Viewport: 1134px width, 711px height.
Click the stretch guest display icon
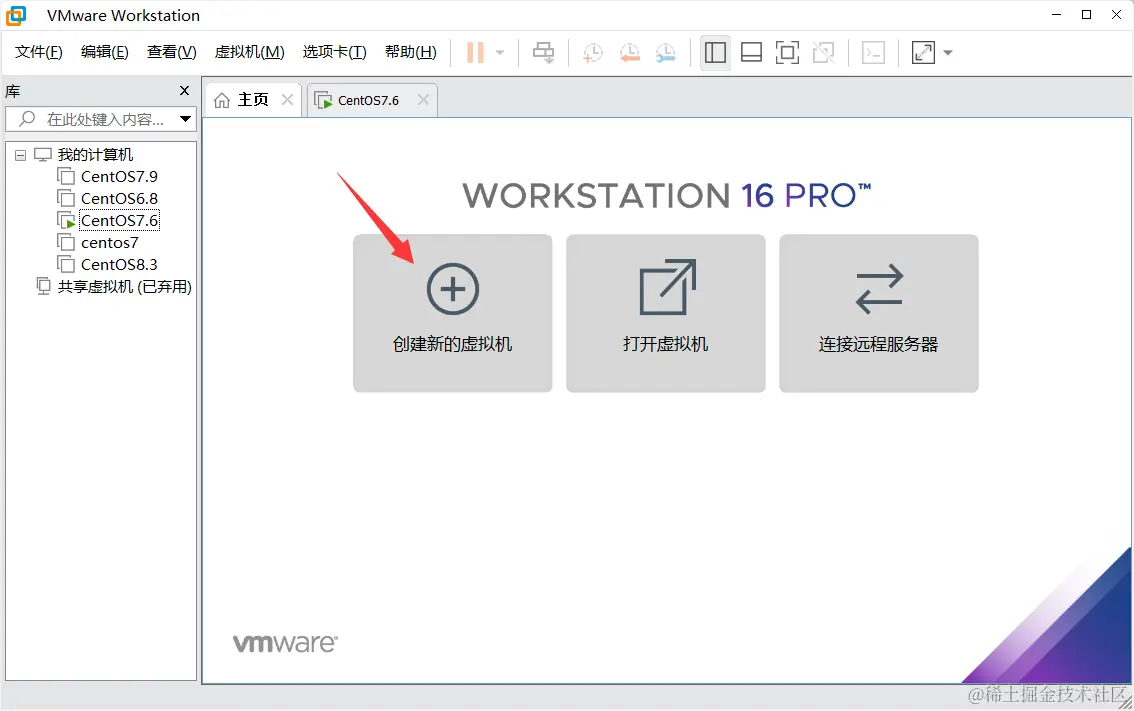[x=924, y=52]
